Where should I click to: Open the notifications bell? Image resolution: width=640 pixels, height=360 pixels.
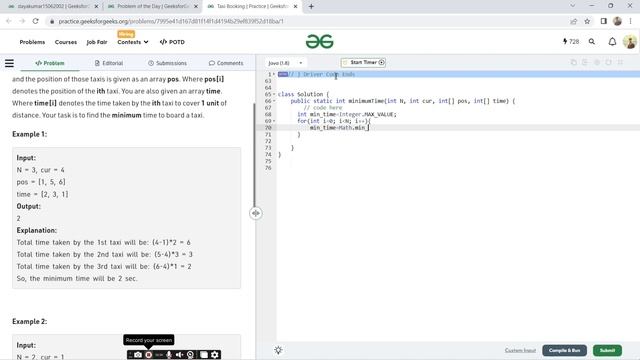coord(612,42)
